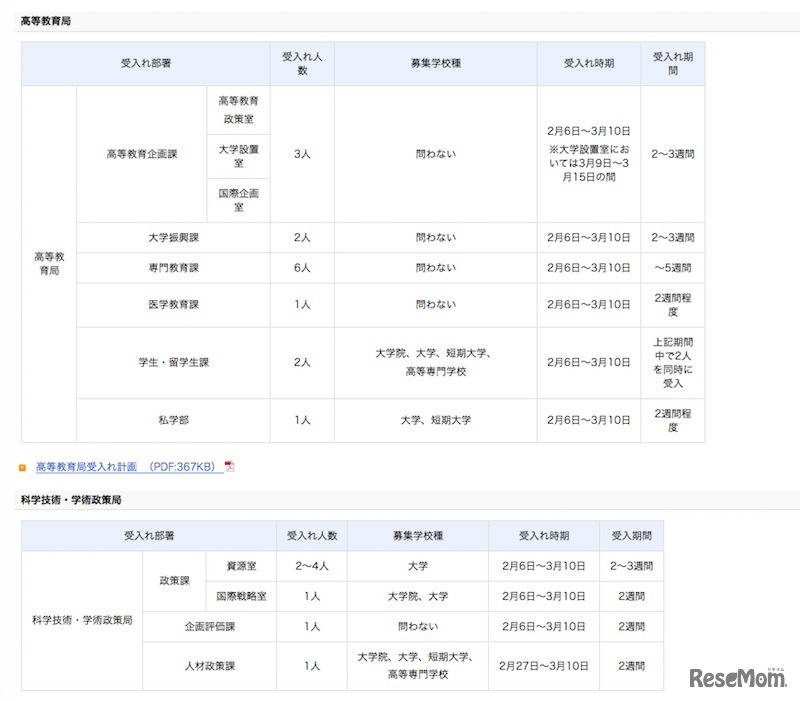Click the 2月27日～3月10日 date cell
Screen dimensions: 800x701
pyautogui.click(x=544, y=664)
